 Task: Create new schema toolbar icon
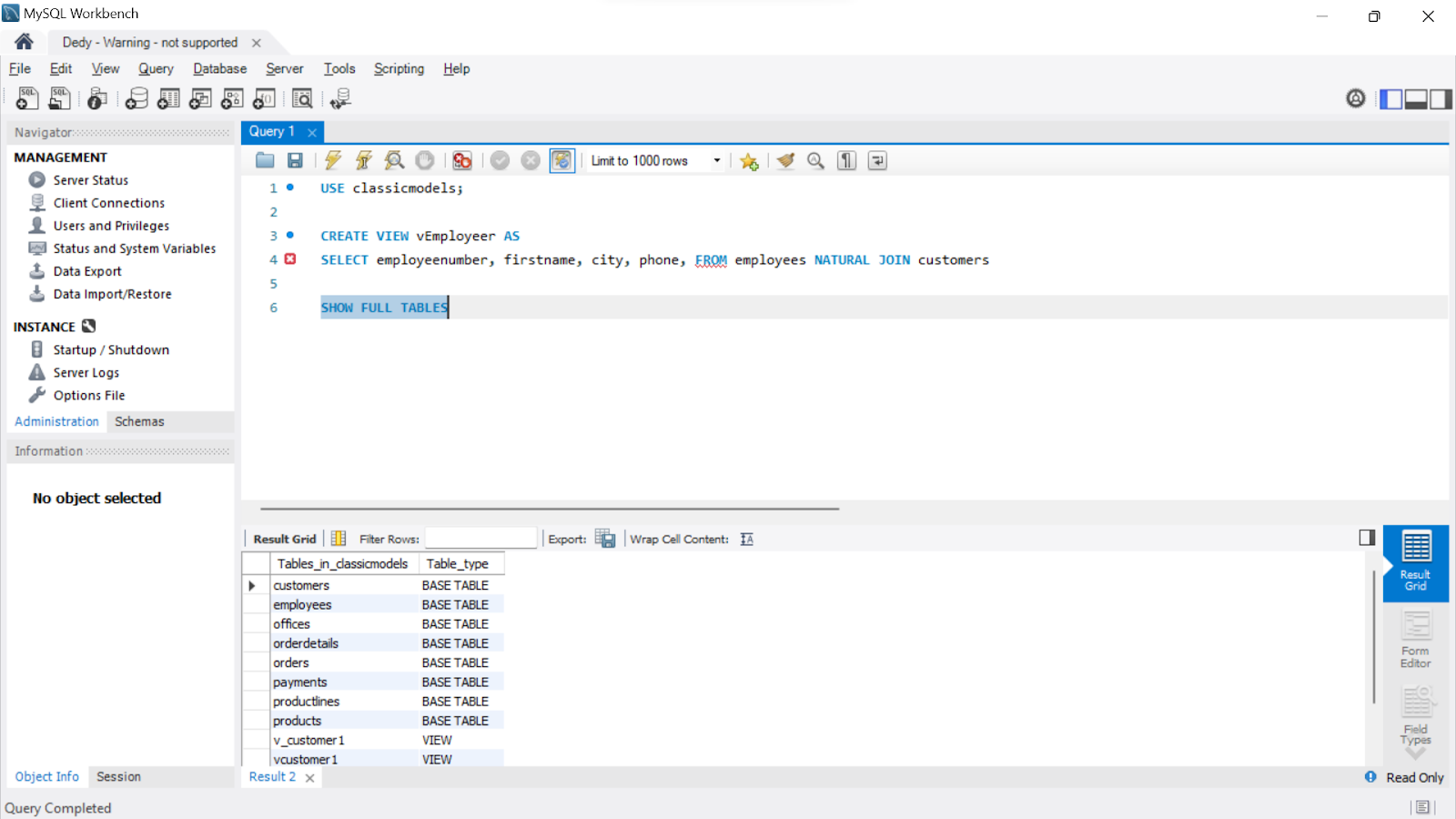click(136, 98)
